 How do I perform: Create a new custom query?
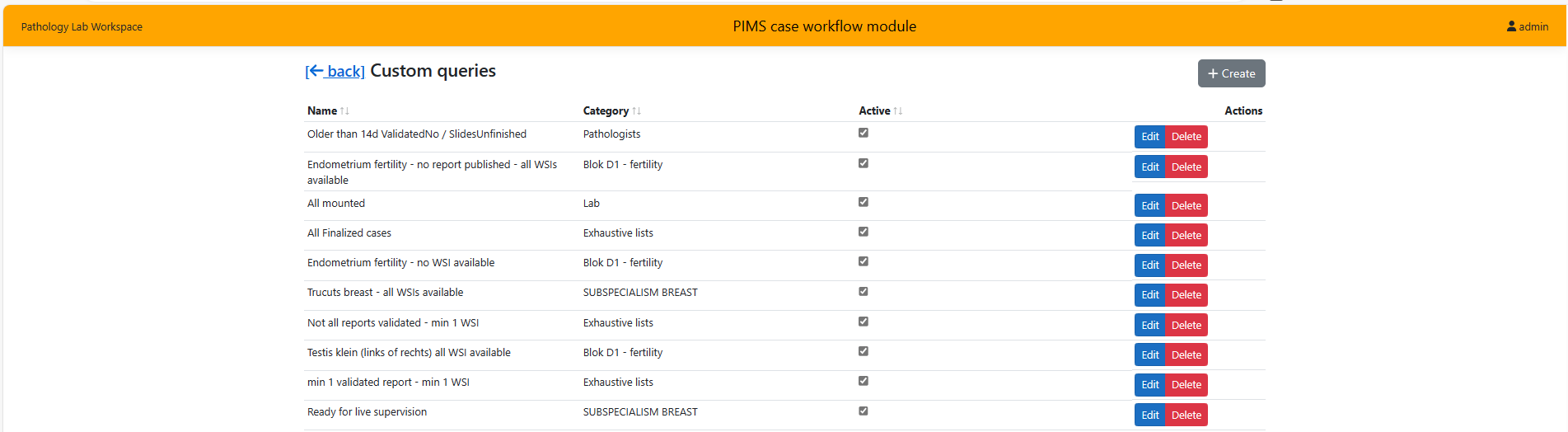(x=1231, y=73)
